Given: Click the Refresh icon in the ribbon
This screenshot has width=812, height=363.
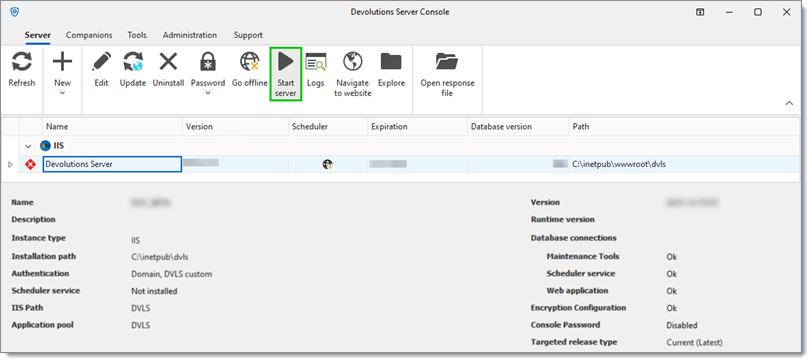Looking at the screenshot, I should (x=22, y=62).
